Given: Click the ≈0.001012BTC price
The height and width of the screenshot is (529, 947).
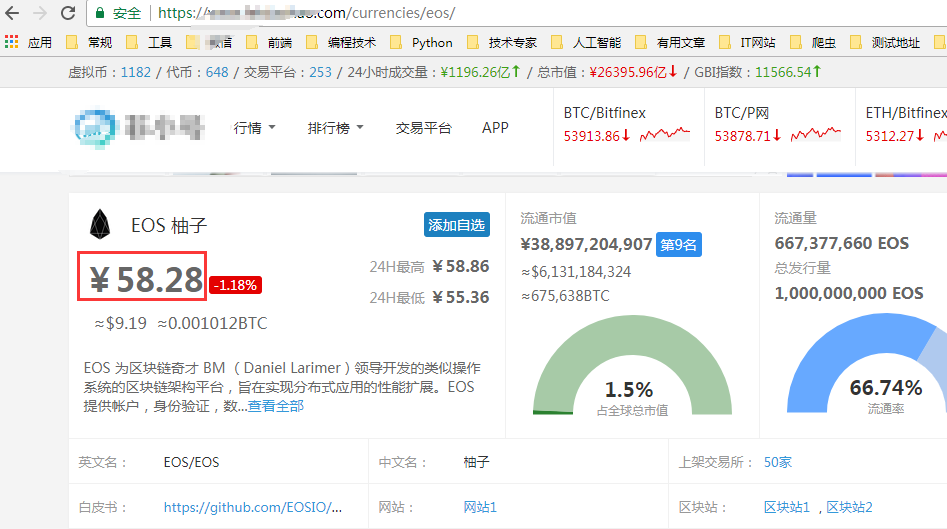Looking at the screenshot, I should [x=212, y=324].
